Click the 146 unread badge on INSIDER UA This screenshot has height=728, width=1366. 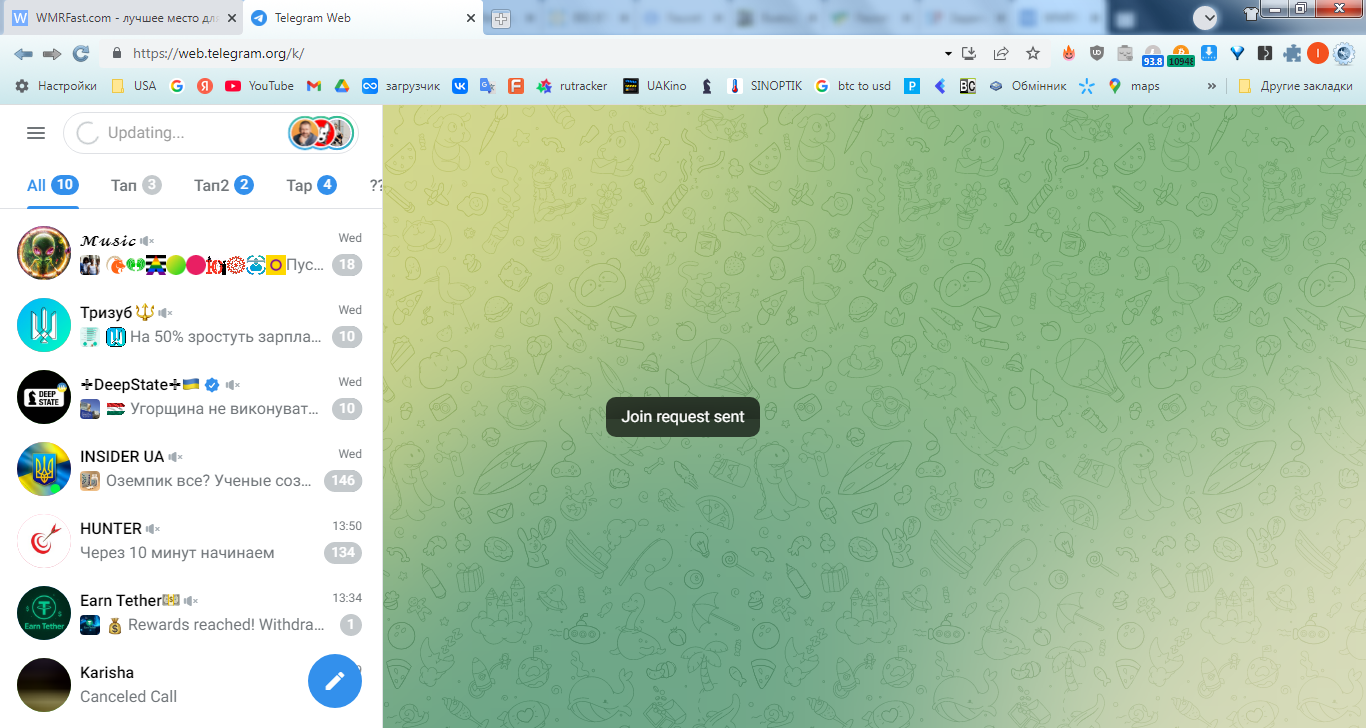pos(343,481)
